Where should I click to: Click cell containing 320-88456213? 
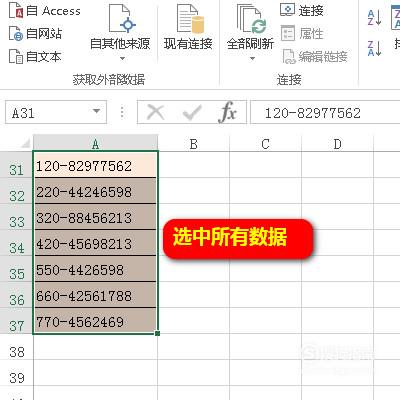95,217
